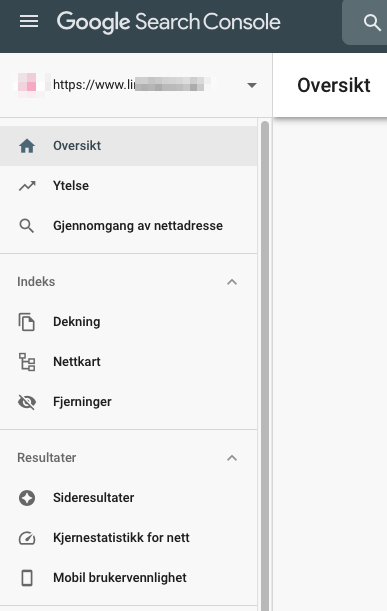The height and width of the screenshot is (611, 387).
Task: Click the Google Search Console logo
Action: (x=168, y=22)
